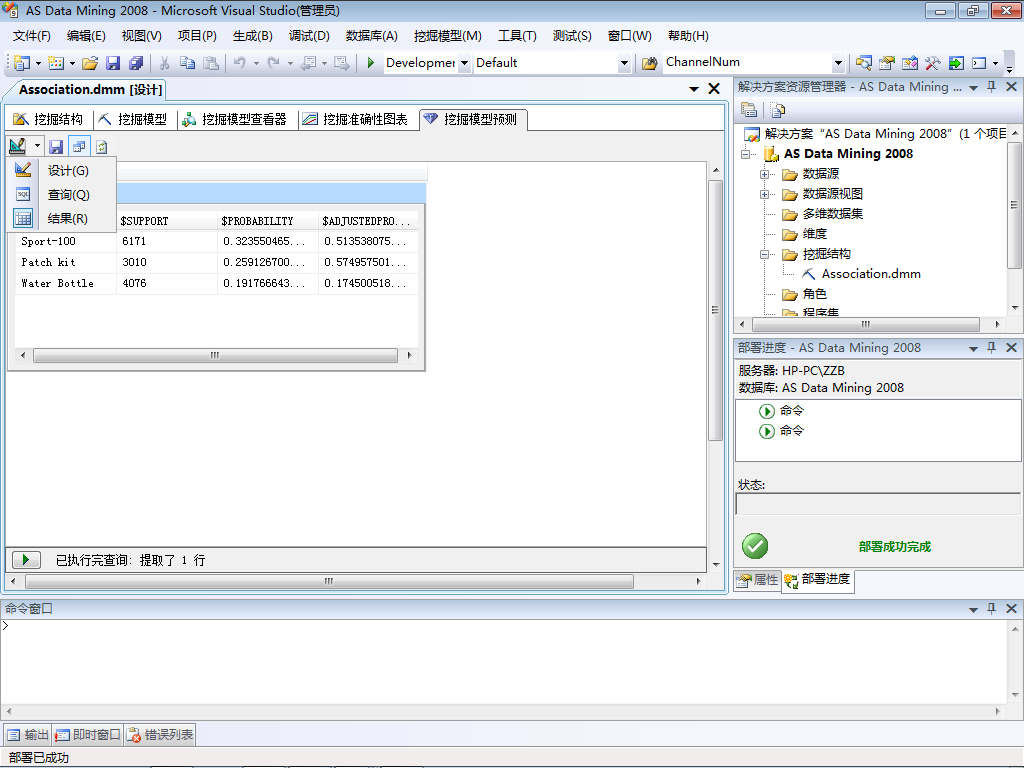
Task: Open the 输出 tab at bottom
Action: (x=28, y=735)
